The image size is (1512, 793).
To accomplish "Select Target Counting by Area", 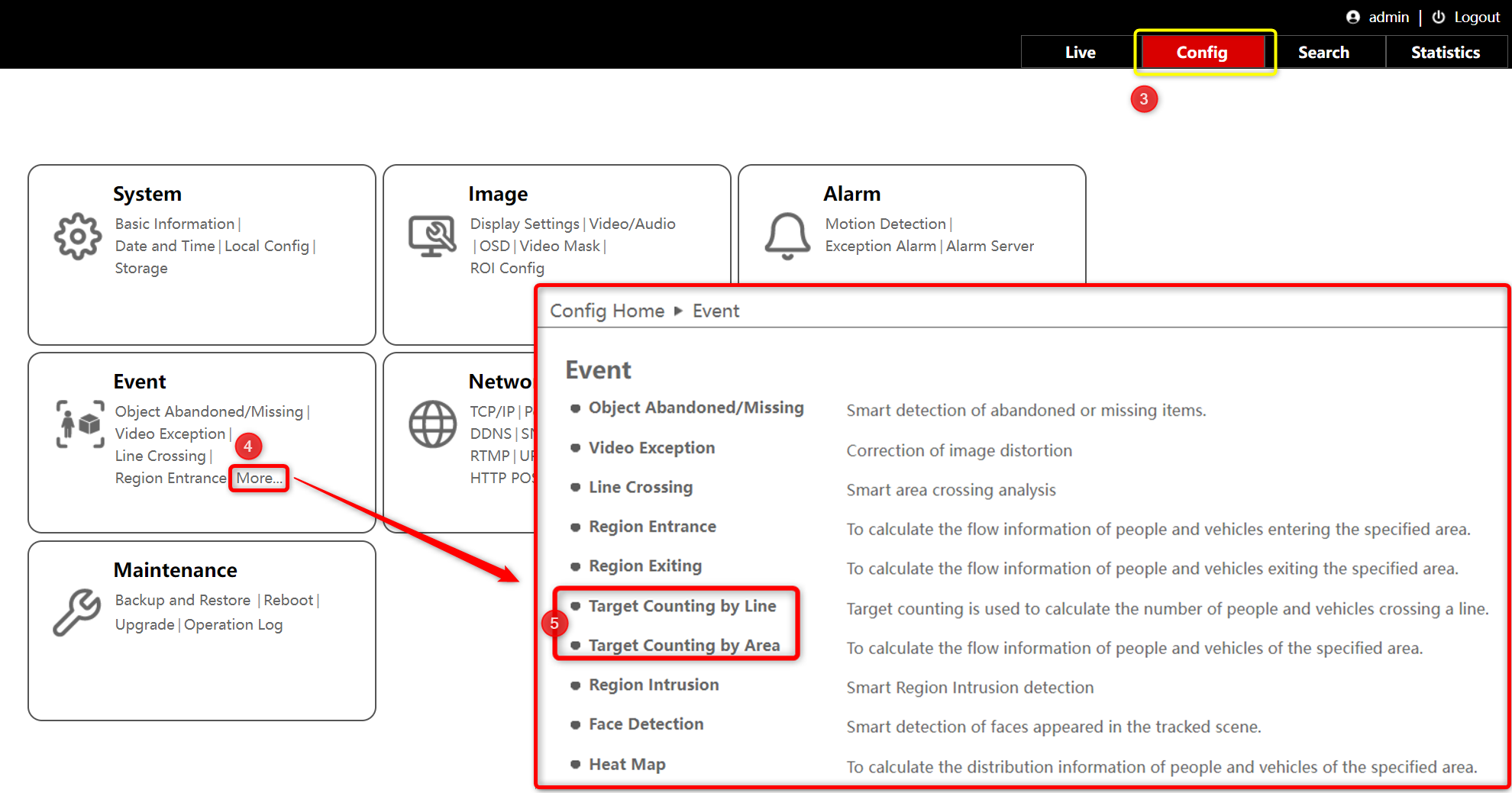I will [x=683, y=645].
